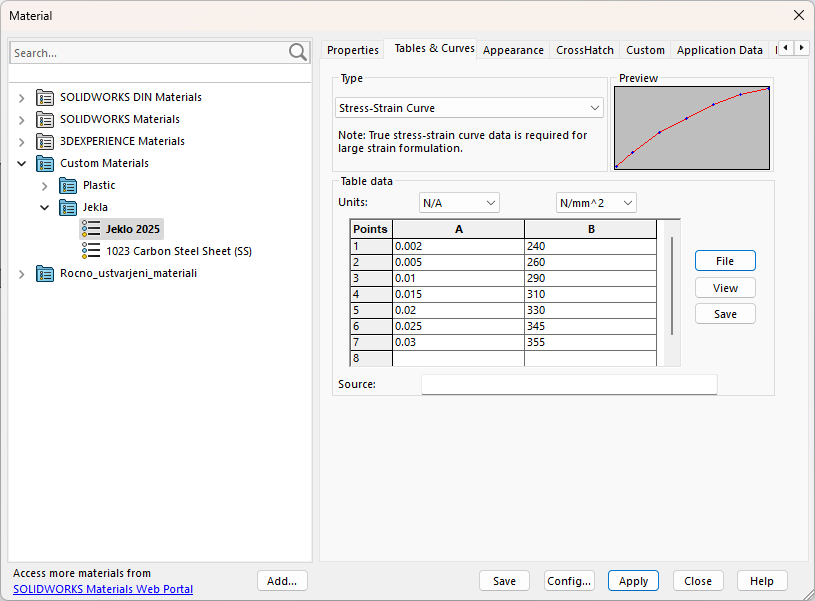Click the SOLIDWORKS DIN Materials library icon
This screenshot has height=601, width=815.
[x=45, y=97]
